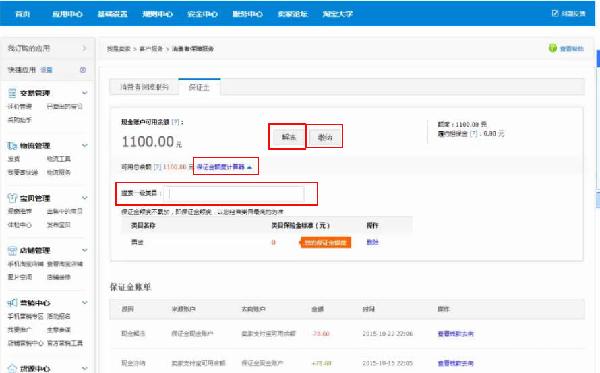Screen dimensions: 600x373
Task: Click the 删除 link in category row
Action: (372, 242)
